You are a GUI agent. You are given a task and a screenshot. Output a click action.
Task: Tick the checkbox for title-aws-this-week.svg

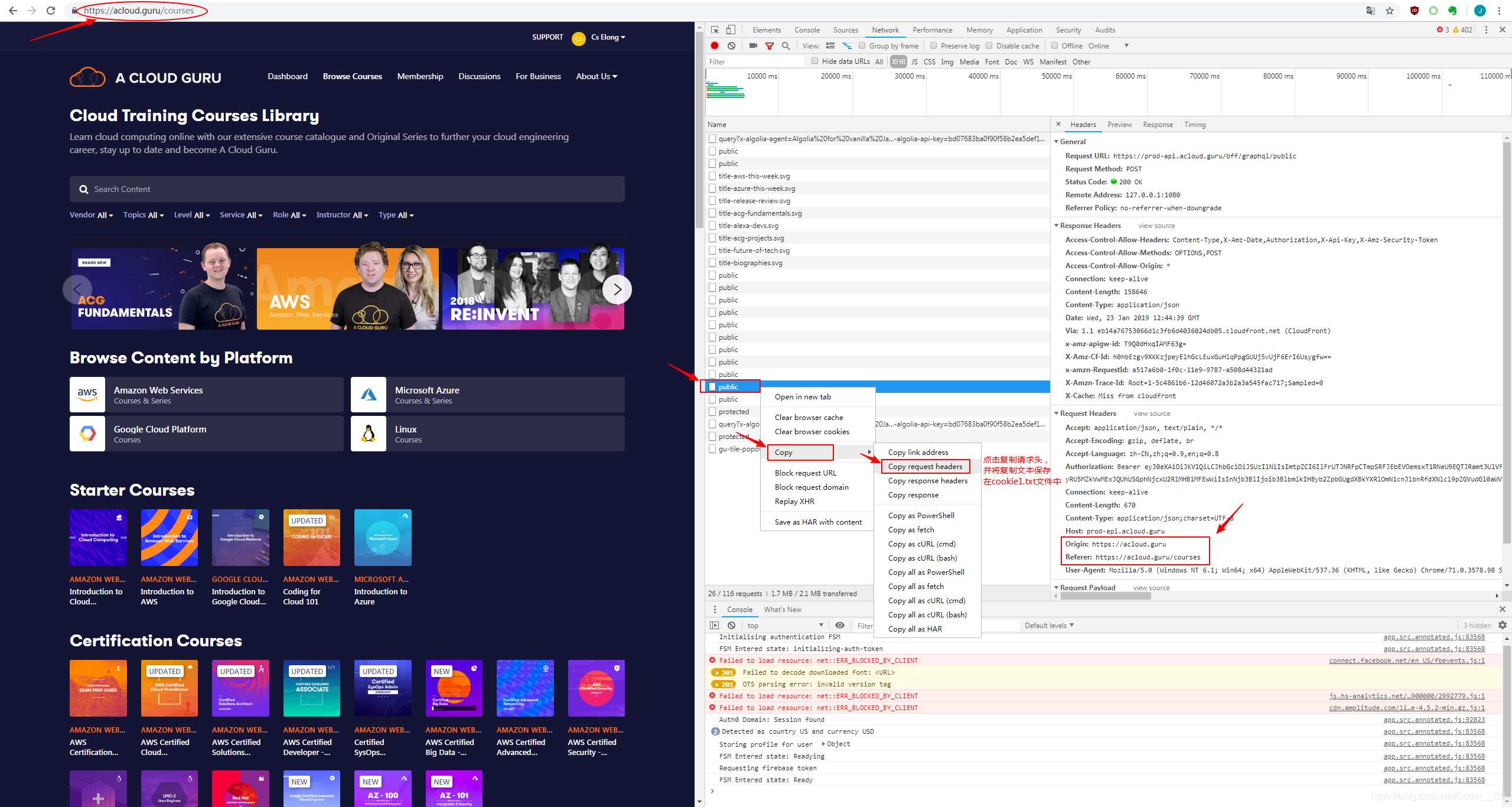(x=712, y=176)
